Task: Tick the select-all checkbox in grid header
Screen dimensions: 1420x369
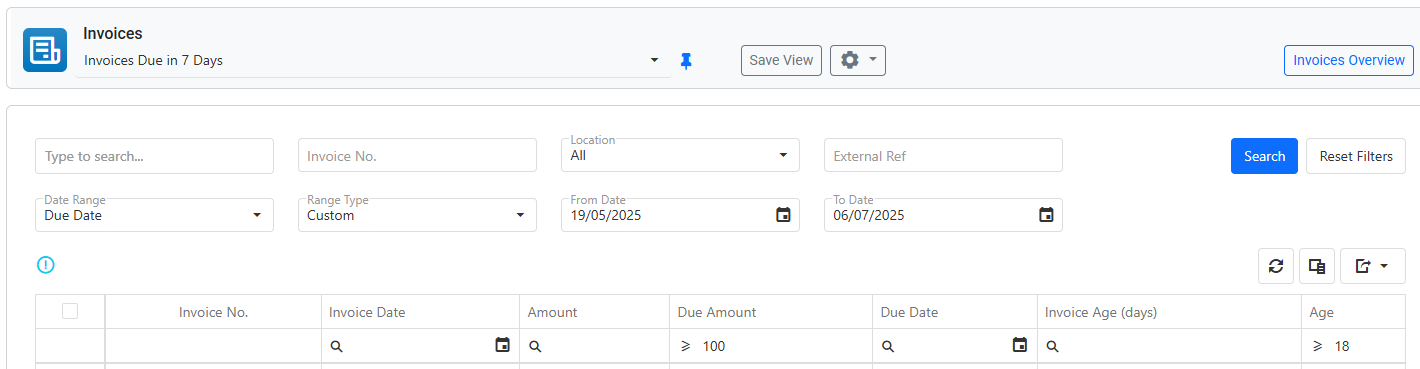Action: pos(70,311)
